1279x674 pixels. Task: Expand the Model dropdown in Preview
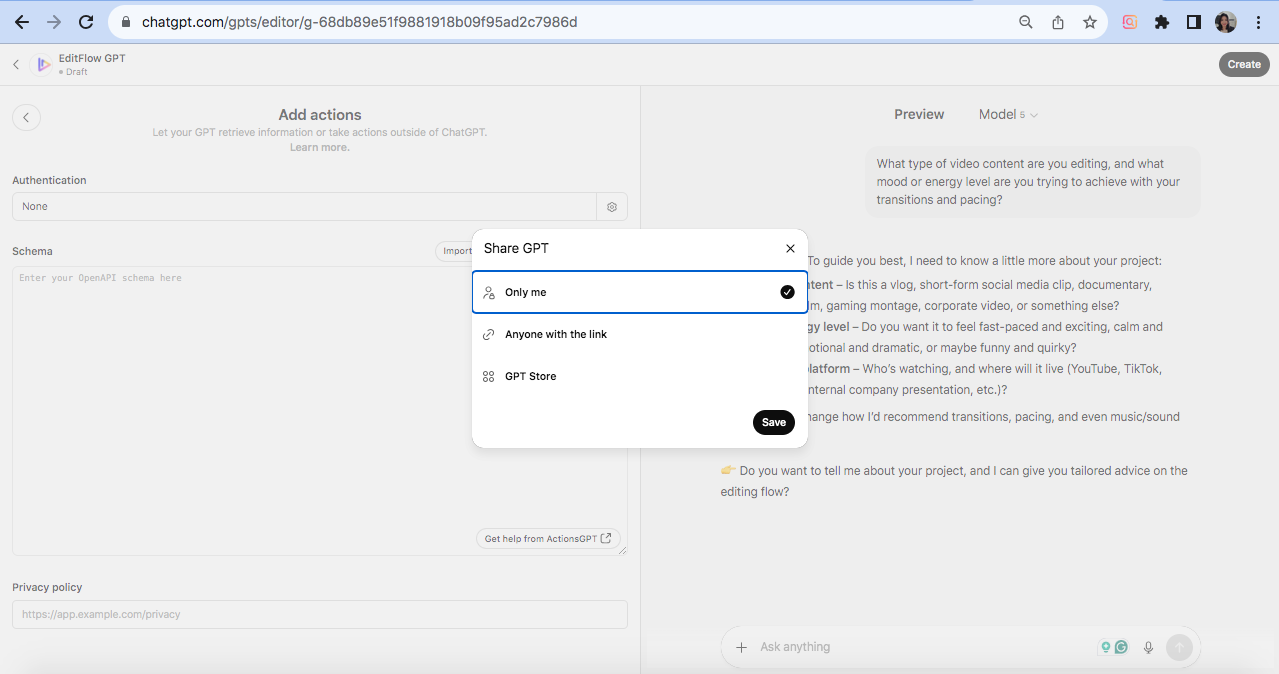click(x=1008, y=115)
